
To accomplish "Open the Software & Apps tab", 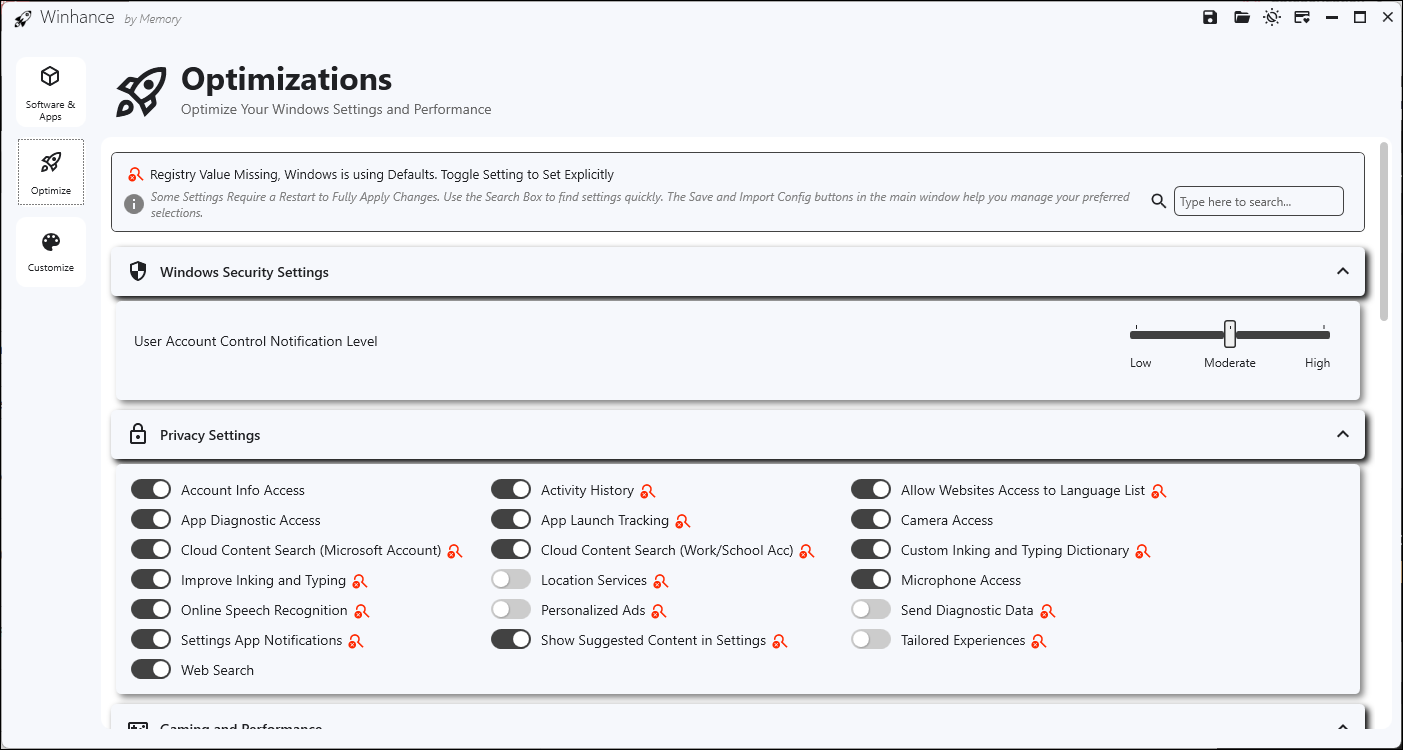I will coord(51,92).
